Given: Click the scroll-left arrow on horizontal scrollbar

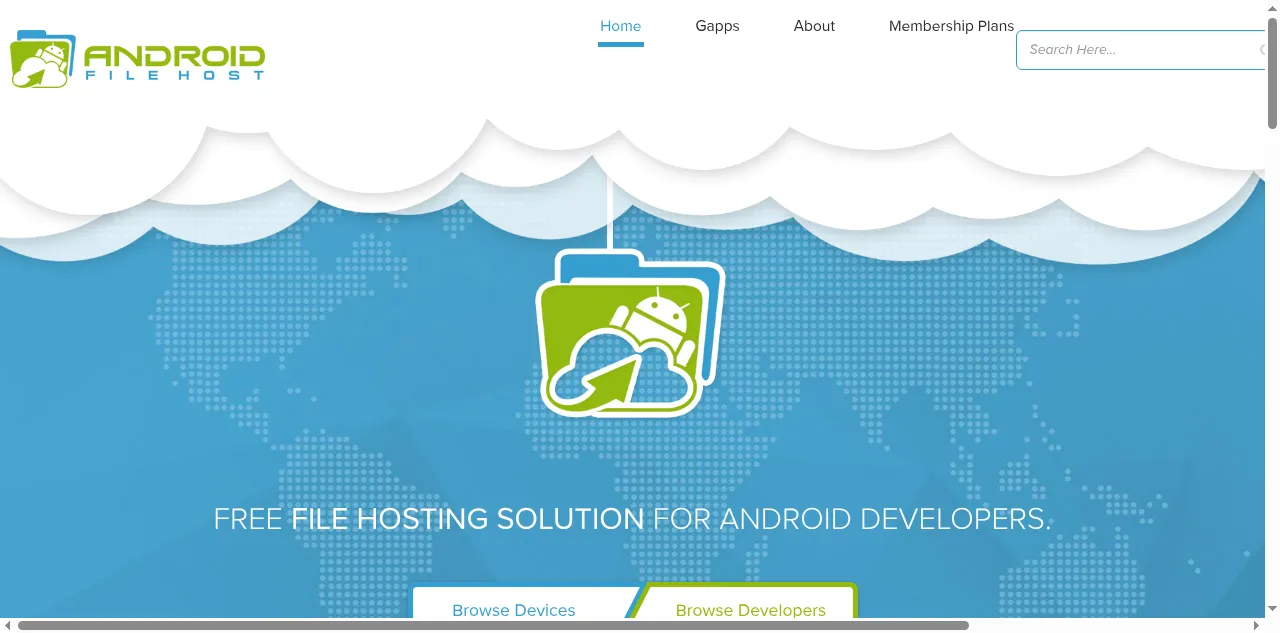Looking at the screenshot, I should pyautogui.click(x=8, y=626).
